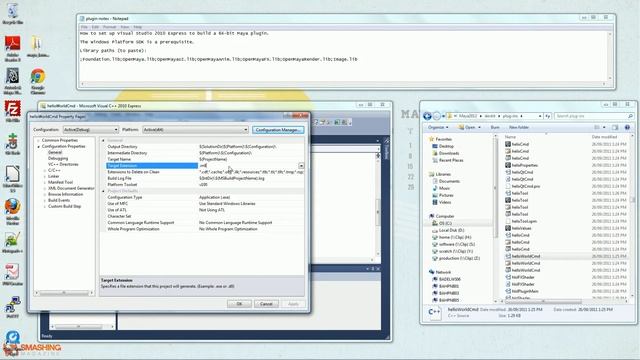This screenshot has width=640, height=360.
Task: Click OK in Property Pages dialog
Action: pos(239,304)
